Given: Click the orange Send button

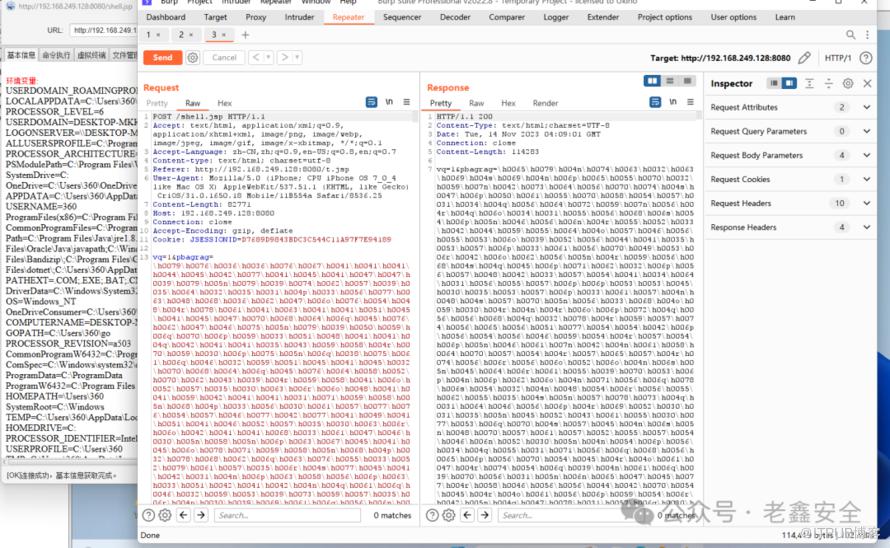Looking at the screenshot, I should 162,58.
